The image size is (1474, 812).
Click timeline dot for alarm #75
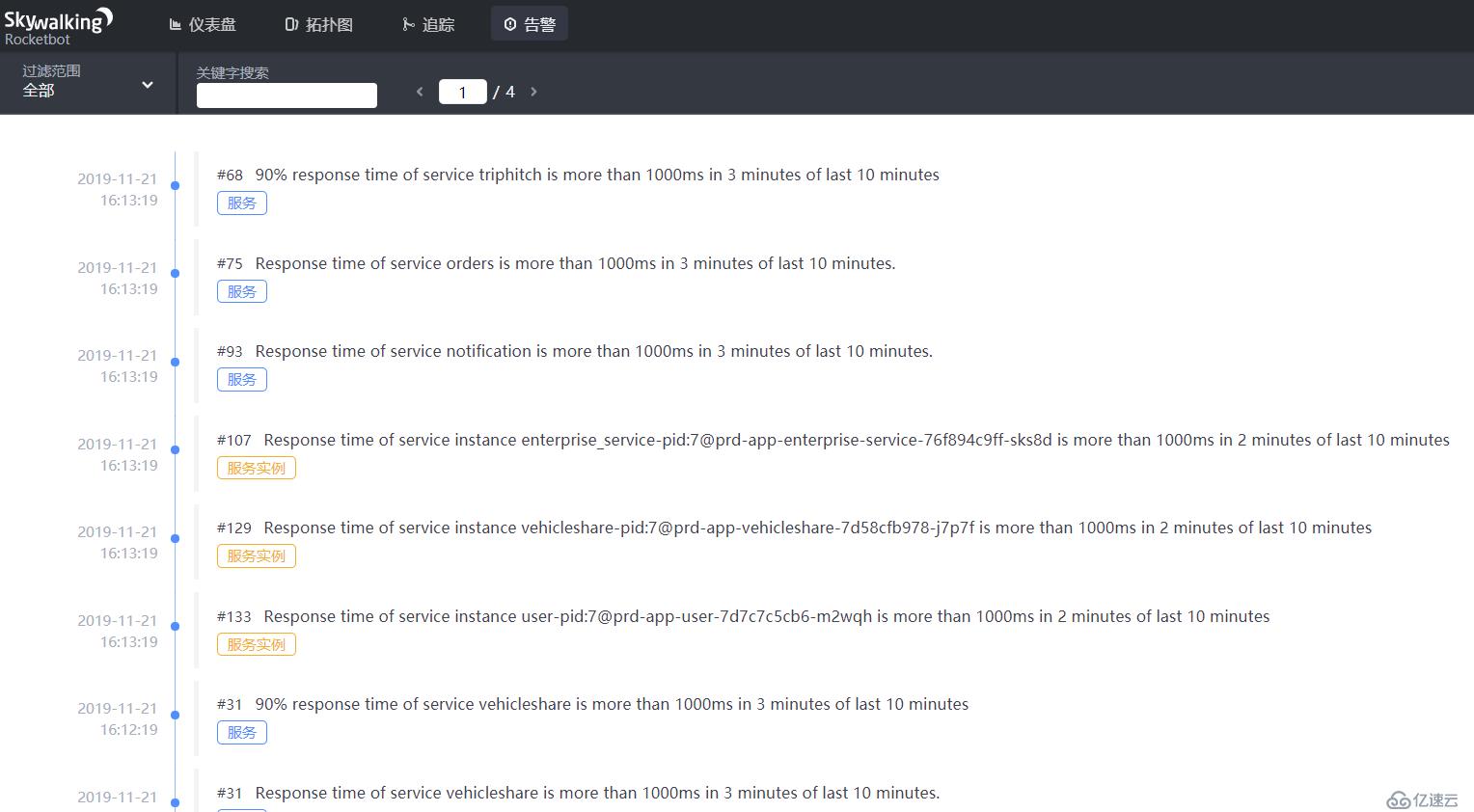point(175,274)
